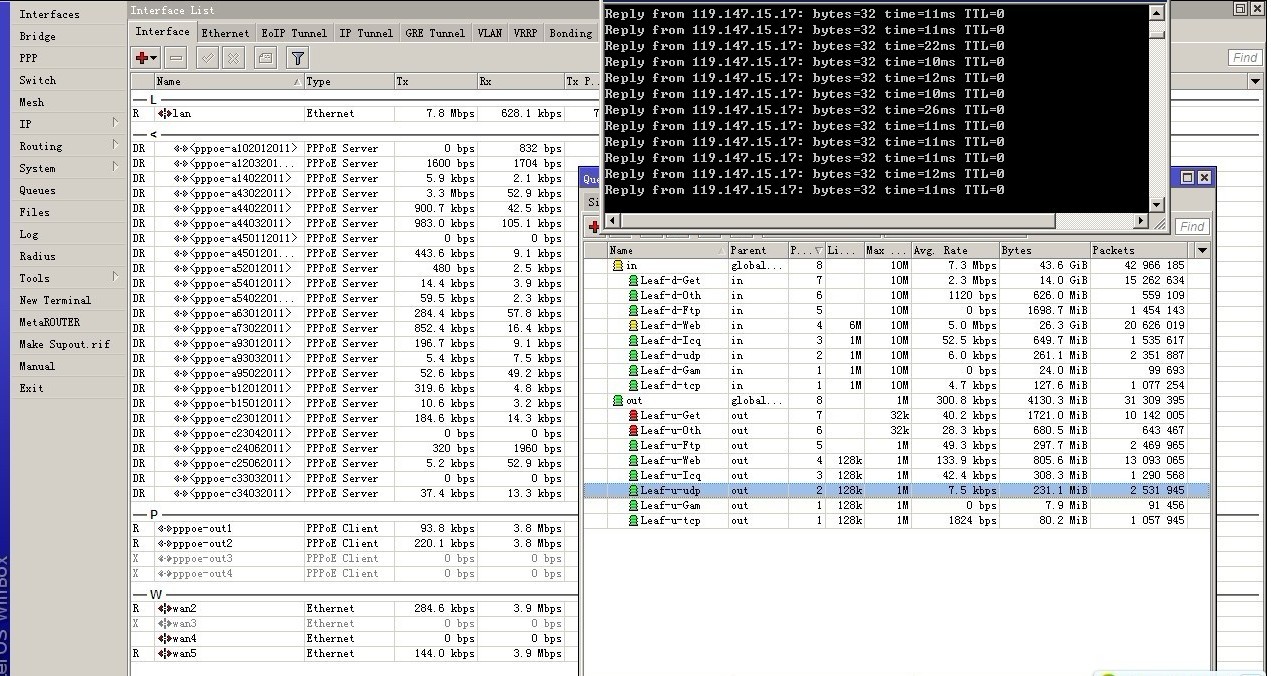
Task: Click the icon of the 'out' parent queue
Action: tap(618, 401)
